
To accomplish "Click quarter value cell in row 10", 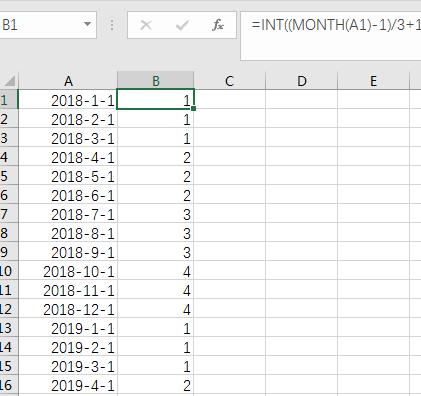I will pos(156,271).
